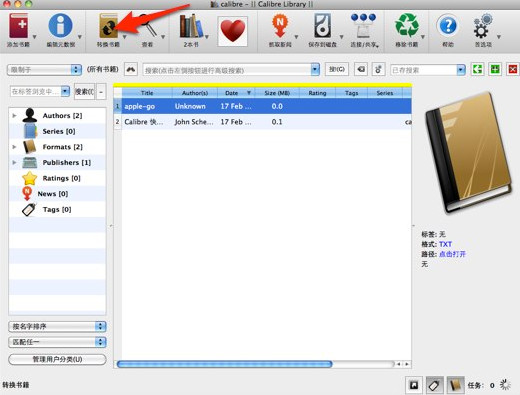Toggle book details panel button in status bar

(456, 385)
